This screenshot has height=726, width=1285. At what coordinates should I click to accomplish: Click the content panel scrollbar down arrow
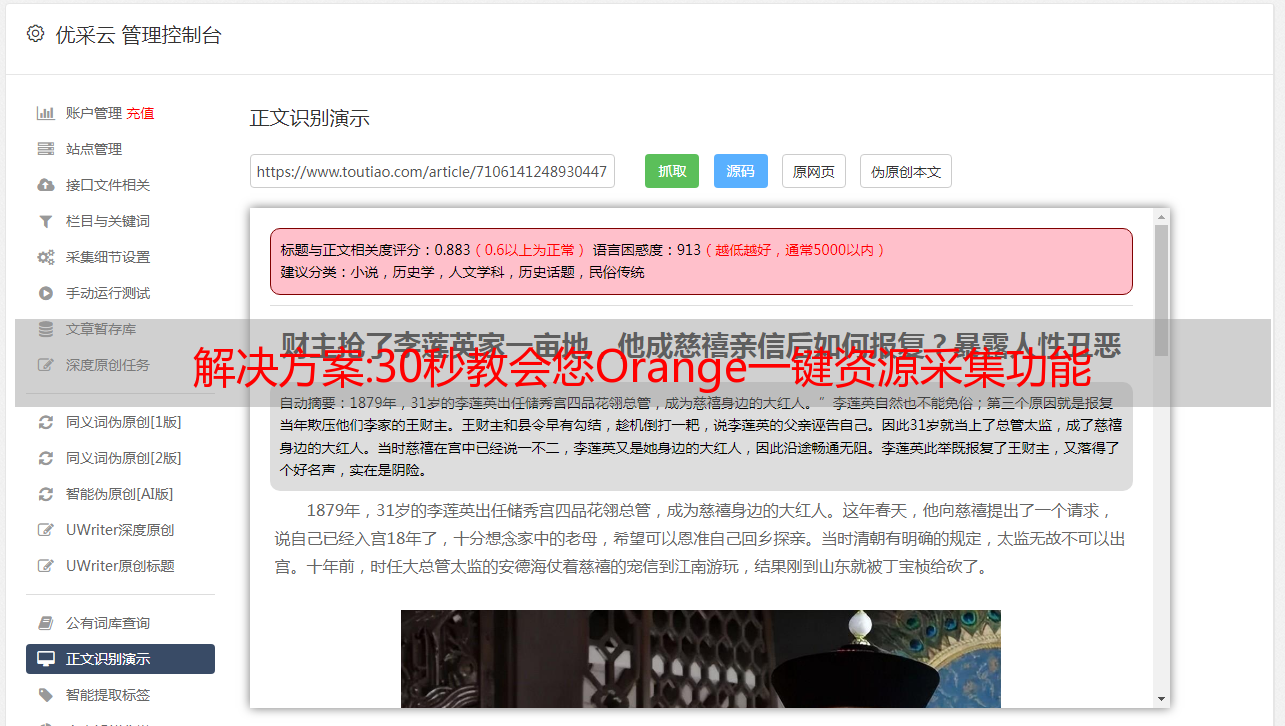pyautogui.click(x=1161, y=699)
